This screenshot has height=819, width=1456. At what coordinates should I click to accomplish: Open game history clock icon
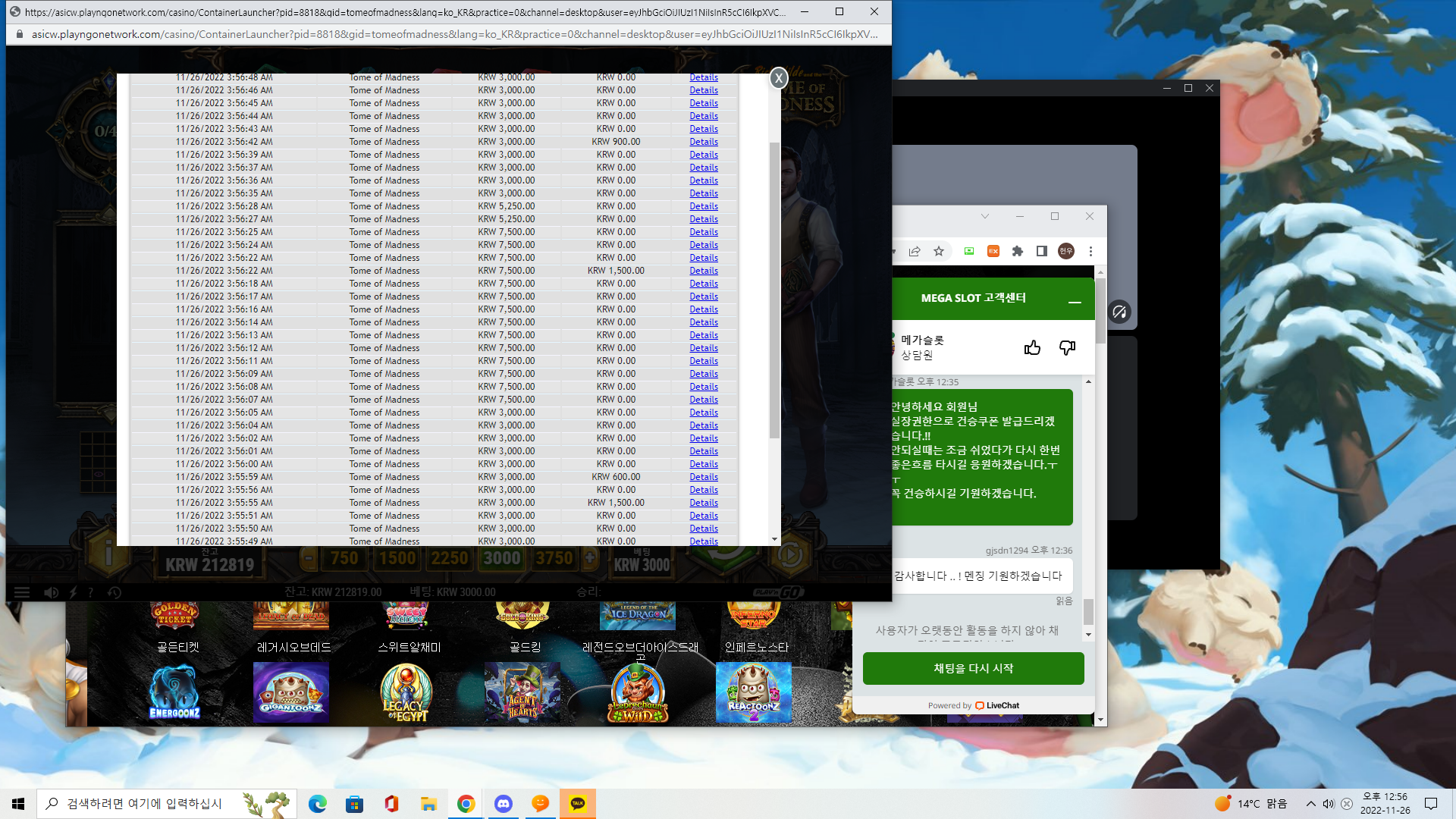(115, 592)
